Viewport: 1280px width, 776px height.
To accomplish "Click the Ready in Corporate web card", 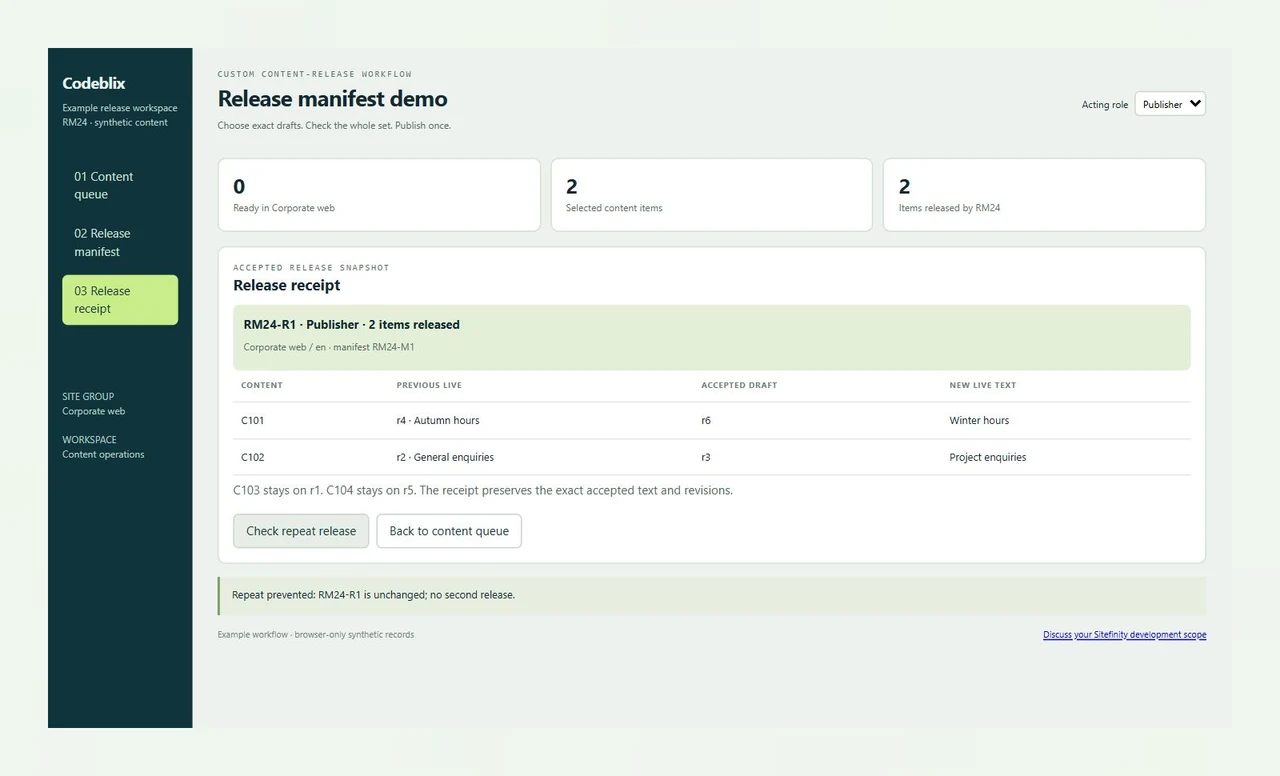I will (x=379, y=195).
